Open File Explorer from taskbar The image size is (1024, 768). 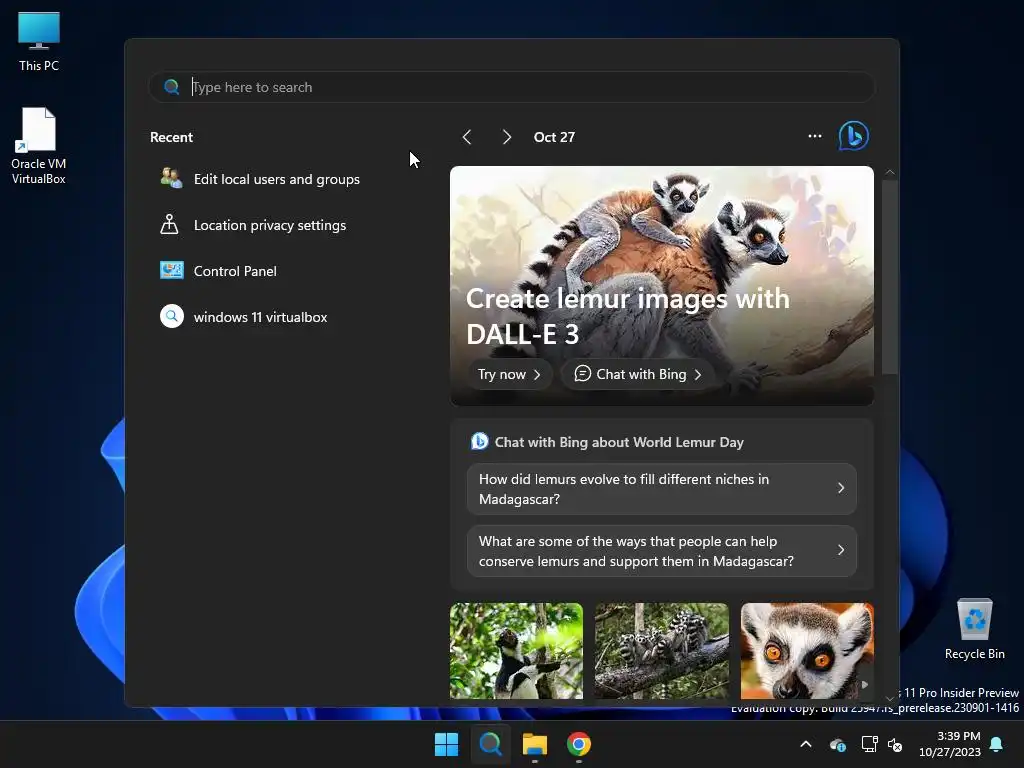[x=535, y=744]
